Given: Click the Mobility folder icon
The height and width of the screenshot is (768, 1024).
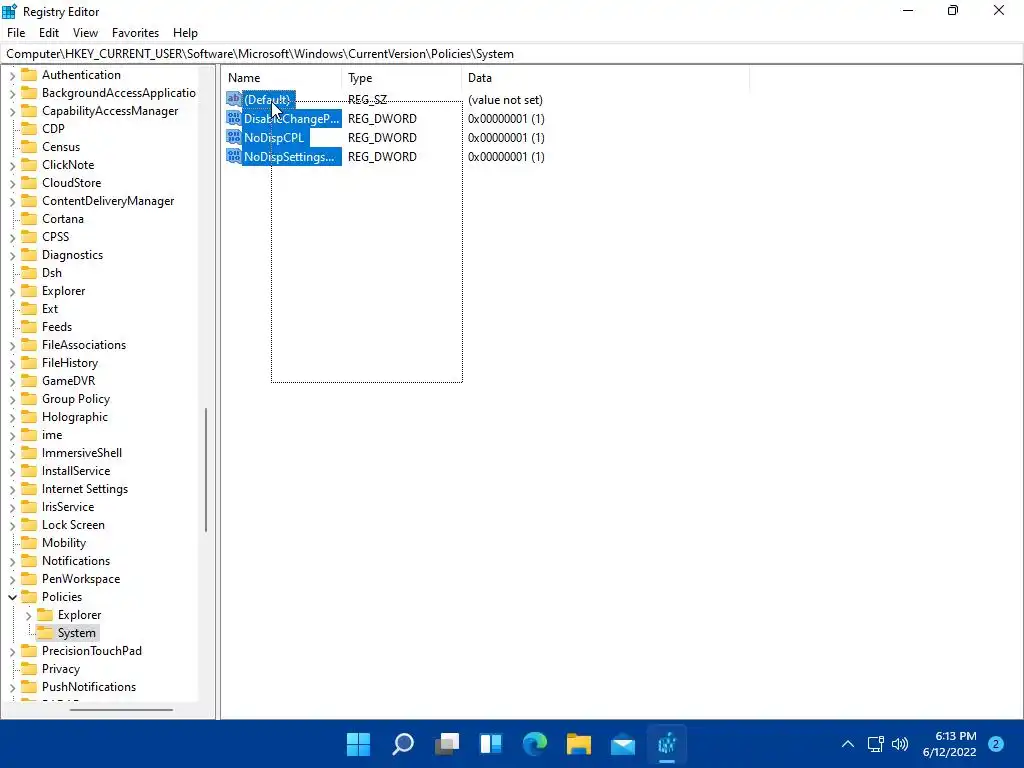Looking at the screenshot, I should [x=29, y=543].
